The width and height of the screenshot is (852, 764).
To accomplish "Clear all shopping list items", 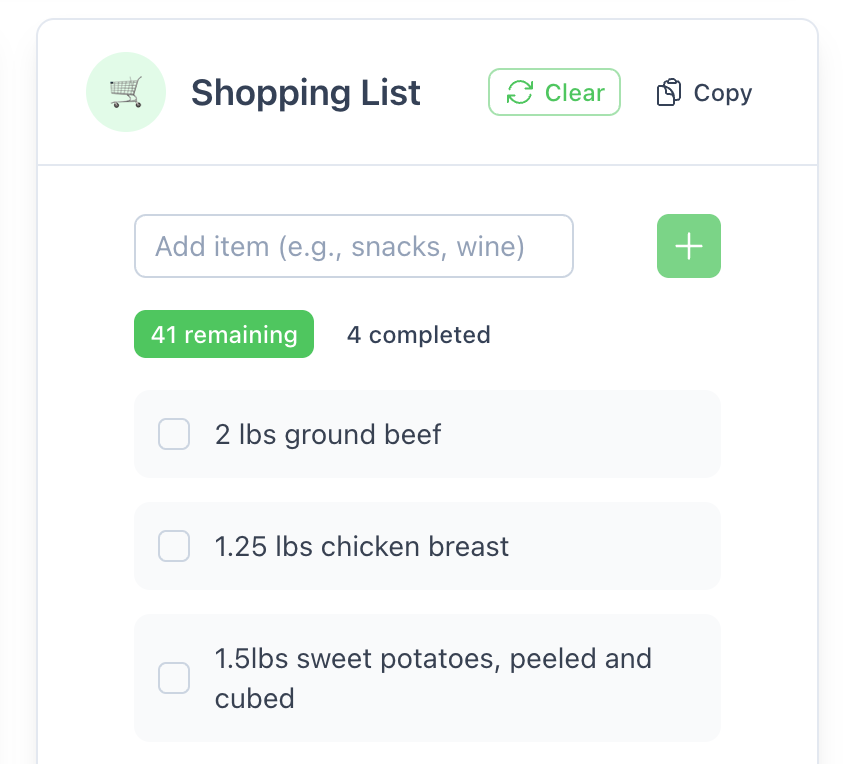I will [x=554, y=92].
